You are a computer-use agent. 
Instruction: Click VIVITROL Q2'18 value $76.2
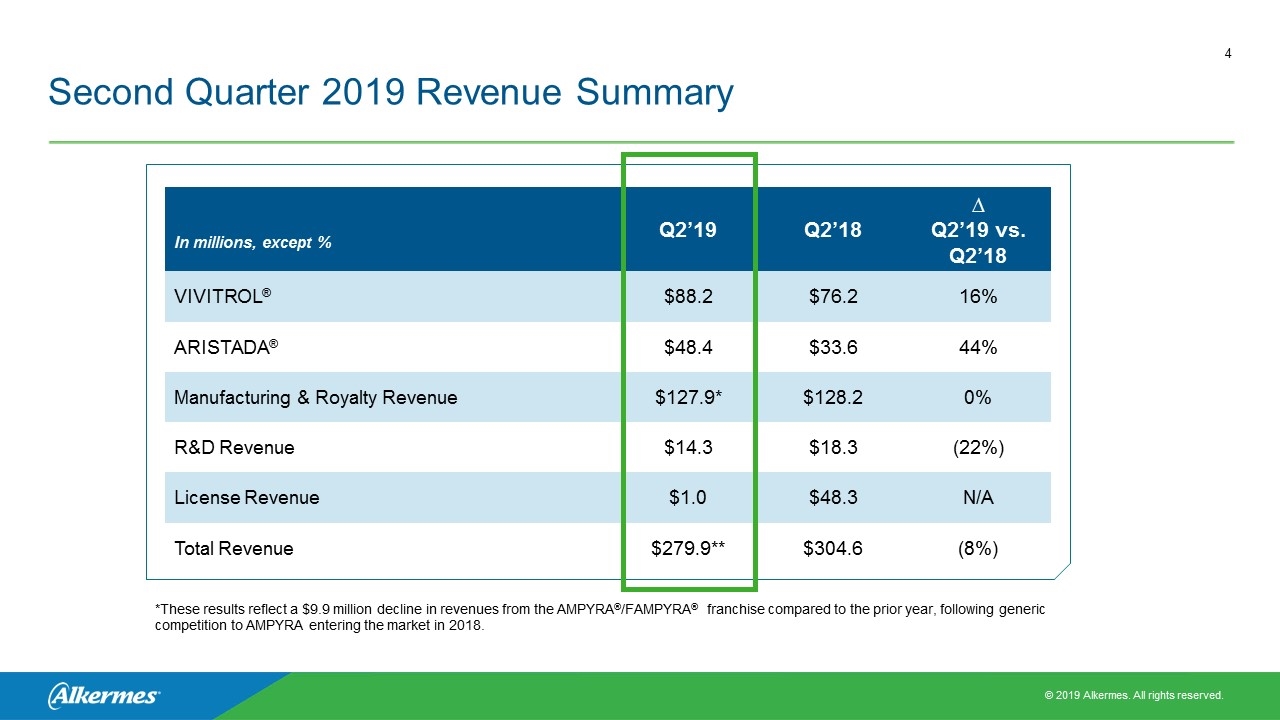coord(833,297)
